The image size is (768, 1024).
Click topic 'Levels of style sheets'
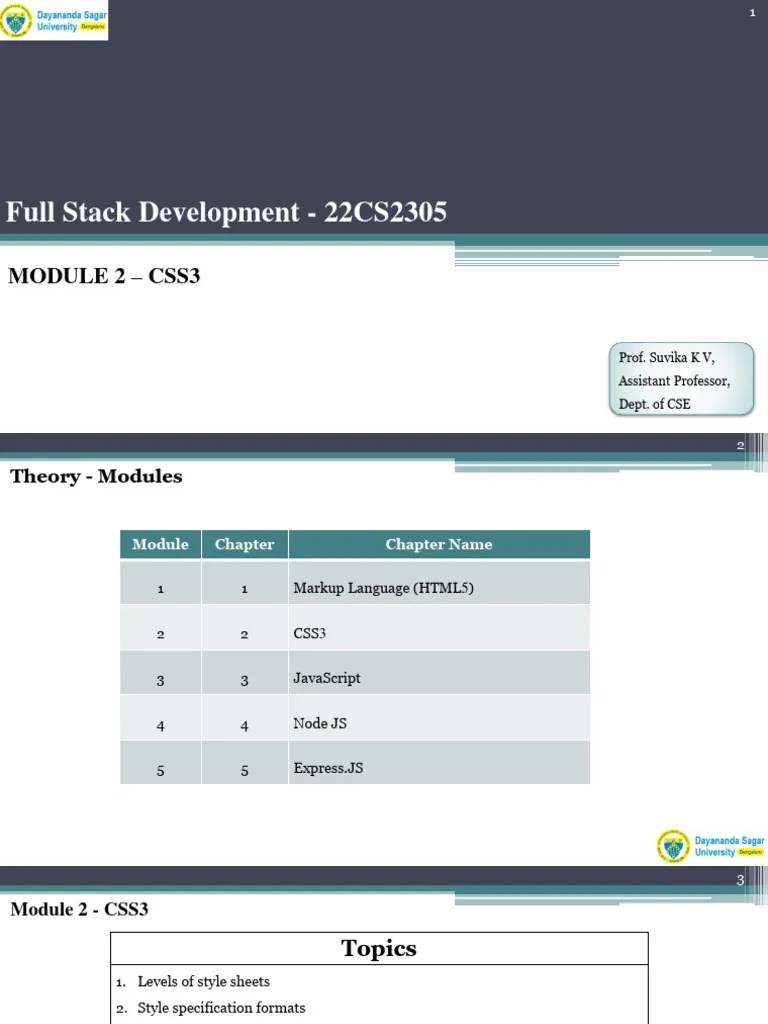point(203,982)
